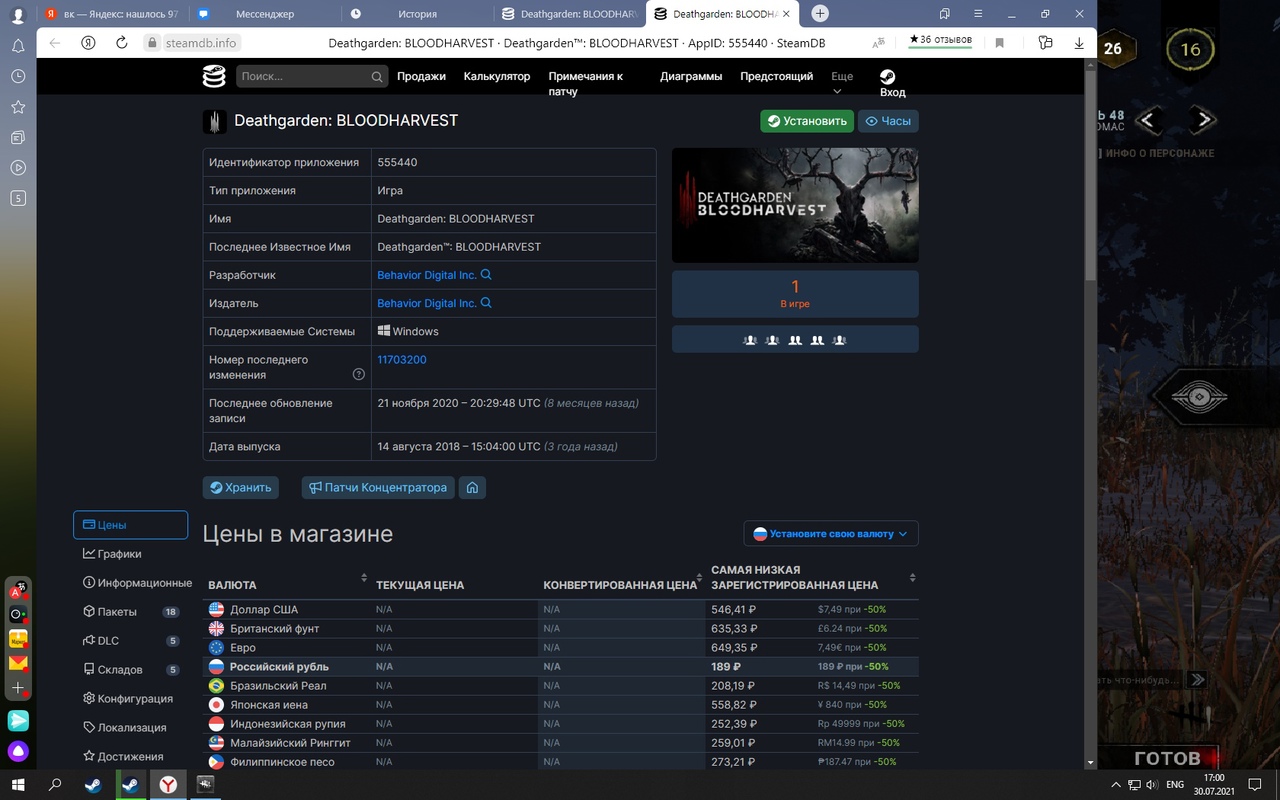1280x800 pixels.
Task: Open the SteamDB logo home link
Action: (214, 76)
